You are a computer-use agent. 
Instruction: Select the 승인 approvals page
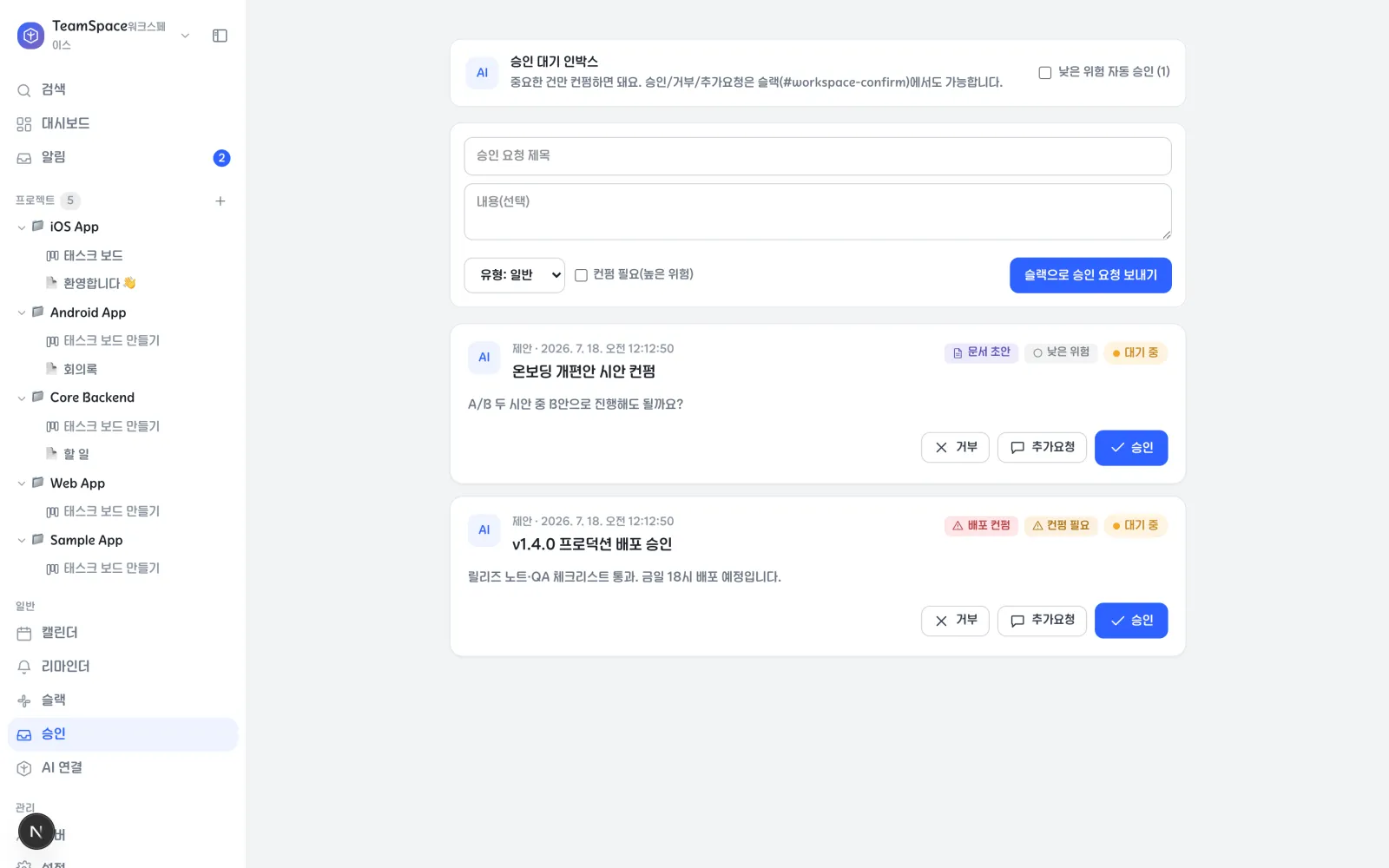click(x=122, y=734)
